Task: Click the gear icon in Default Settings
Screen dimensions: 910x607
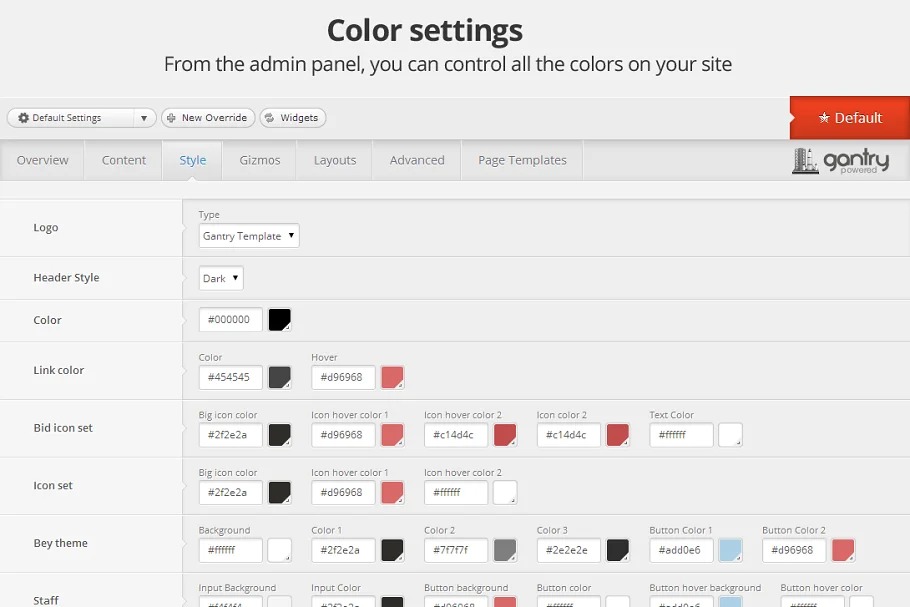Action: (x=23, y=118)
